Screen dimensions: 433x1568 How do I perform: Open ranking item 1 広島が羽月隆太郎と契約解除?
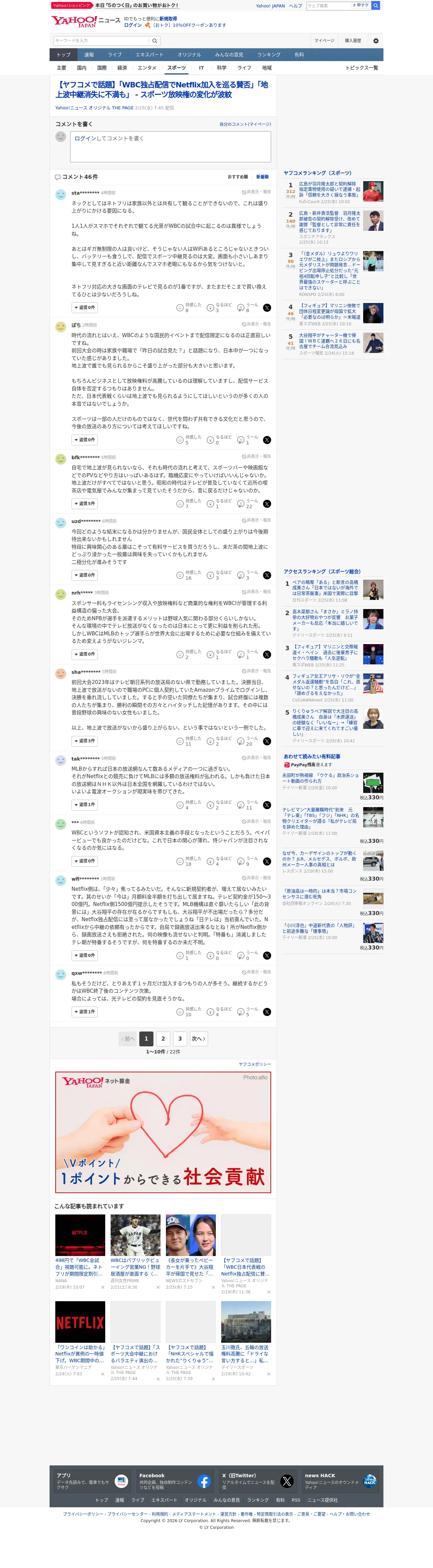pyautogui.click(x=329, y=189)
